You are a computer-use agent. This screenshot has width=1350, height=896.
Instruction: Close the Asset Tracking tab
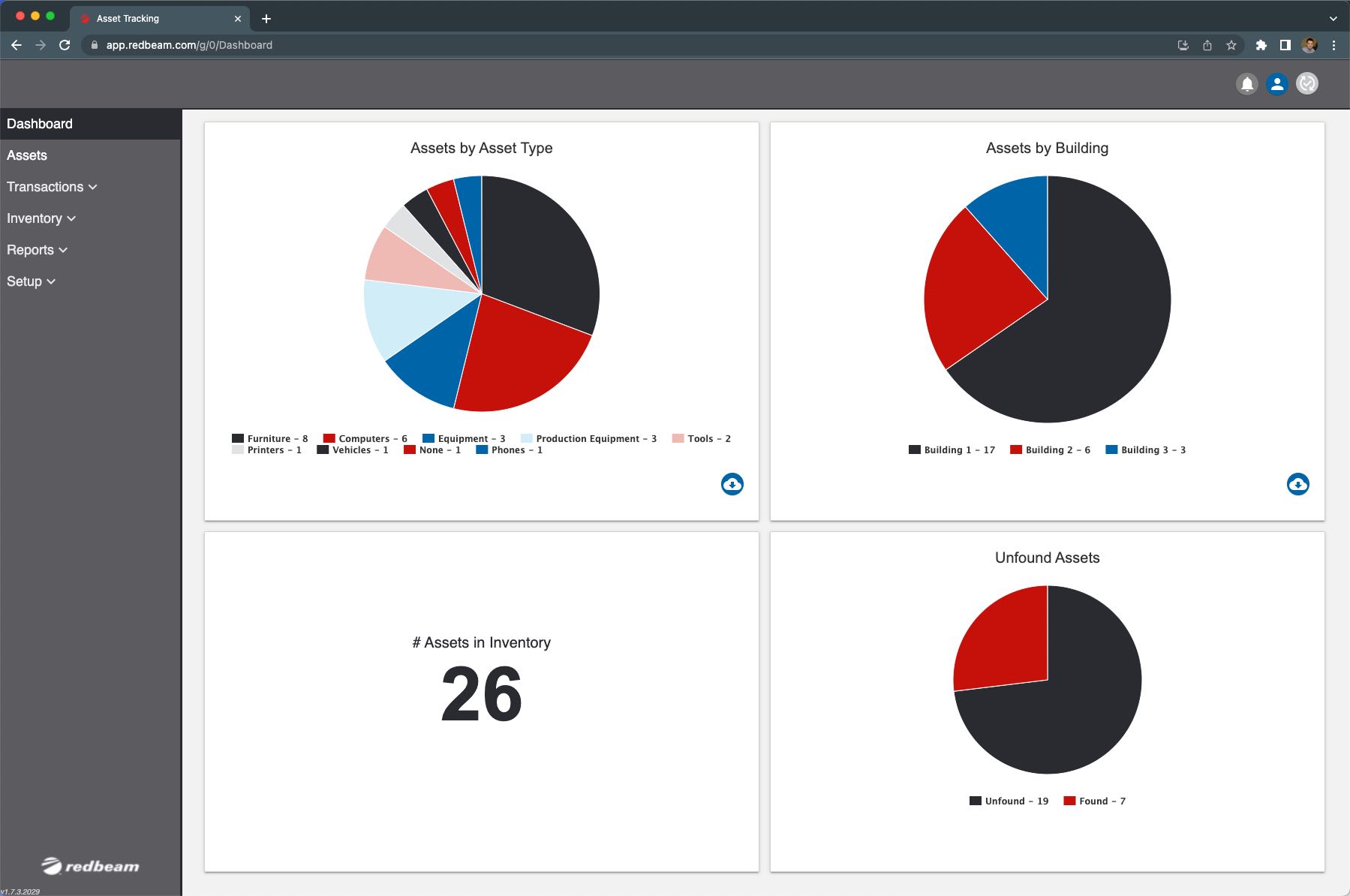(x=238, y=19)
